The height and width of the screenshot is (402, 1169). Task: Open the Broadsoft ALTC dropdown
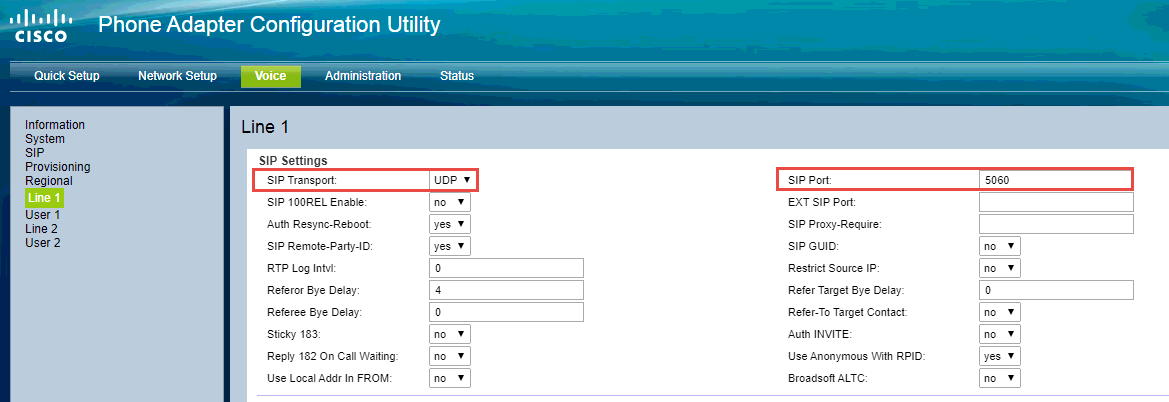click(1000, 378)
